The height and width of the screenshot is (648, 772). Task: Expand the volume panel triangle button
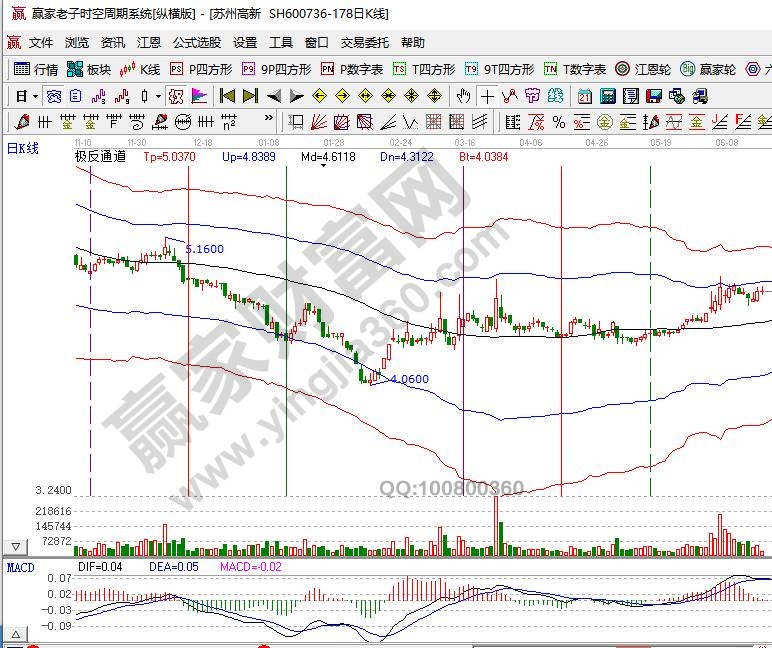(16, 547)
